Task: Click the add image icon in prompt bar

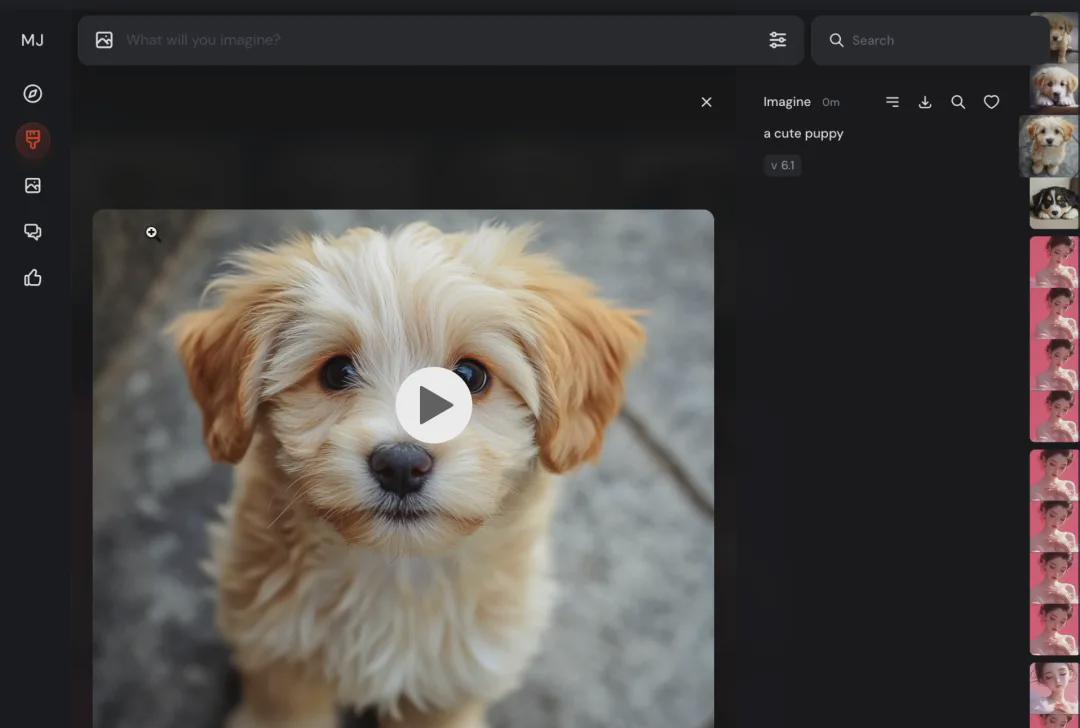Action: coord(104,40)
